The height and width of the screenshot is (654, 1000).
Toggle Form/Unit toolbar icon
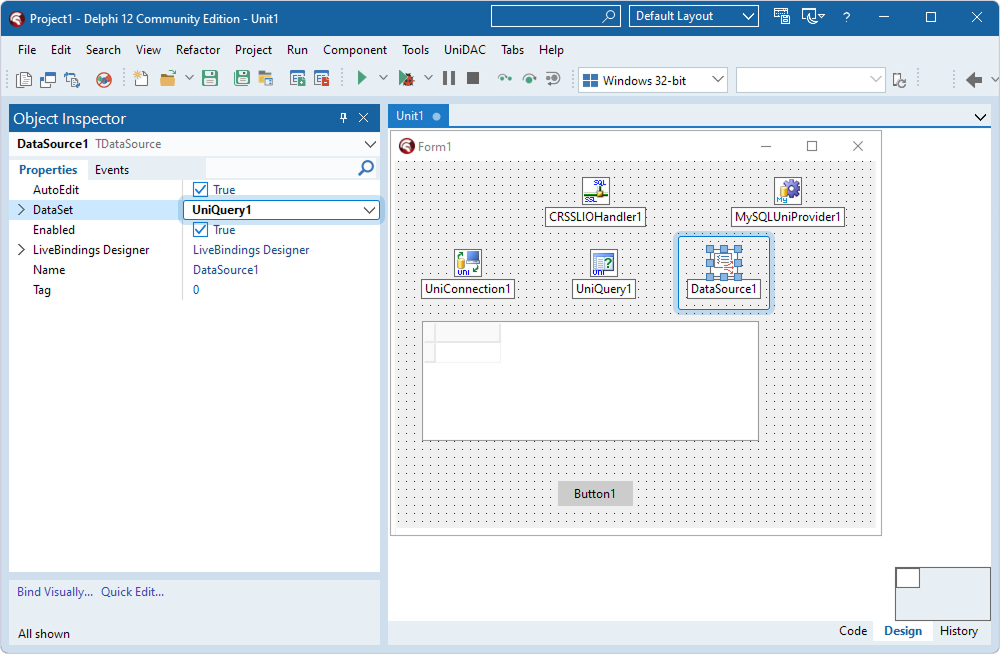point(72,79)
